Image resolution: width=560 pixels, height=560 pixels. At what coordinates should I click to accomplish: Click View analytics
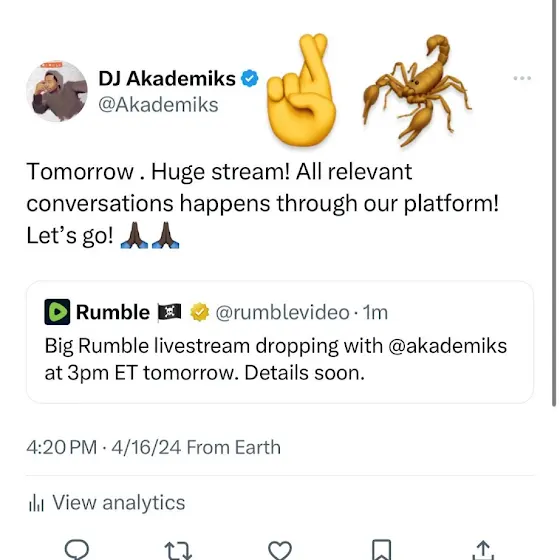tap(119, 502)
